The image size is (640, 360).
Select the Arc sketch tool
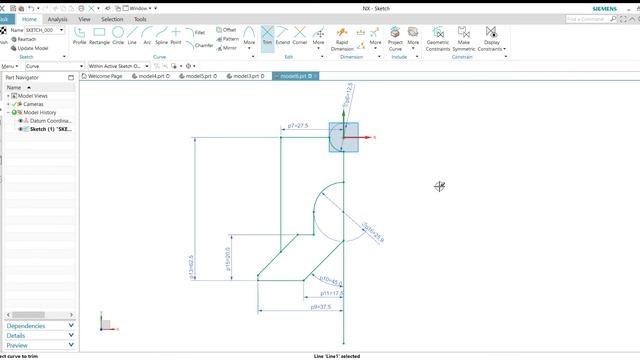[147, 36]
